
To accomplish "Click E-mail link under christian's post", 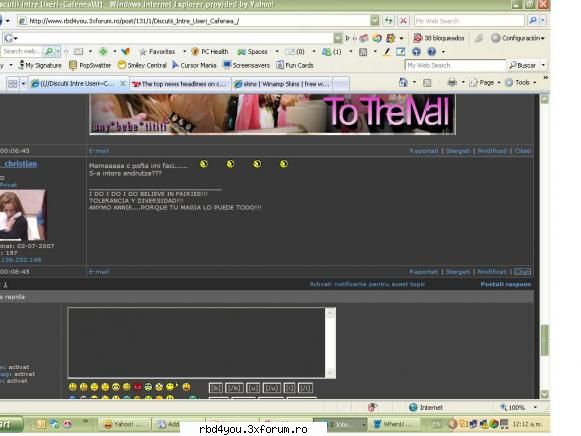I will (x=99, y=272).
